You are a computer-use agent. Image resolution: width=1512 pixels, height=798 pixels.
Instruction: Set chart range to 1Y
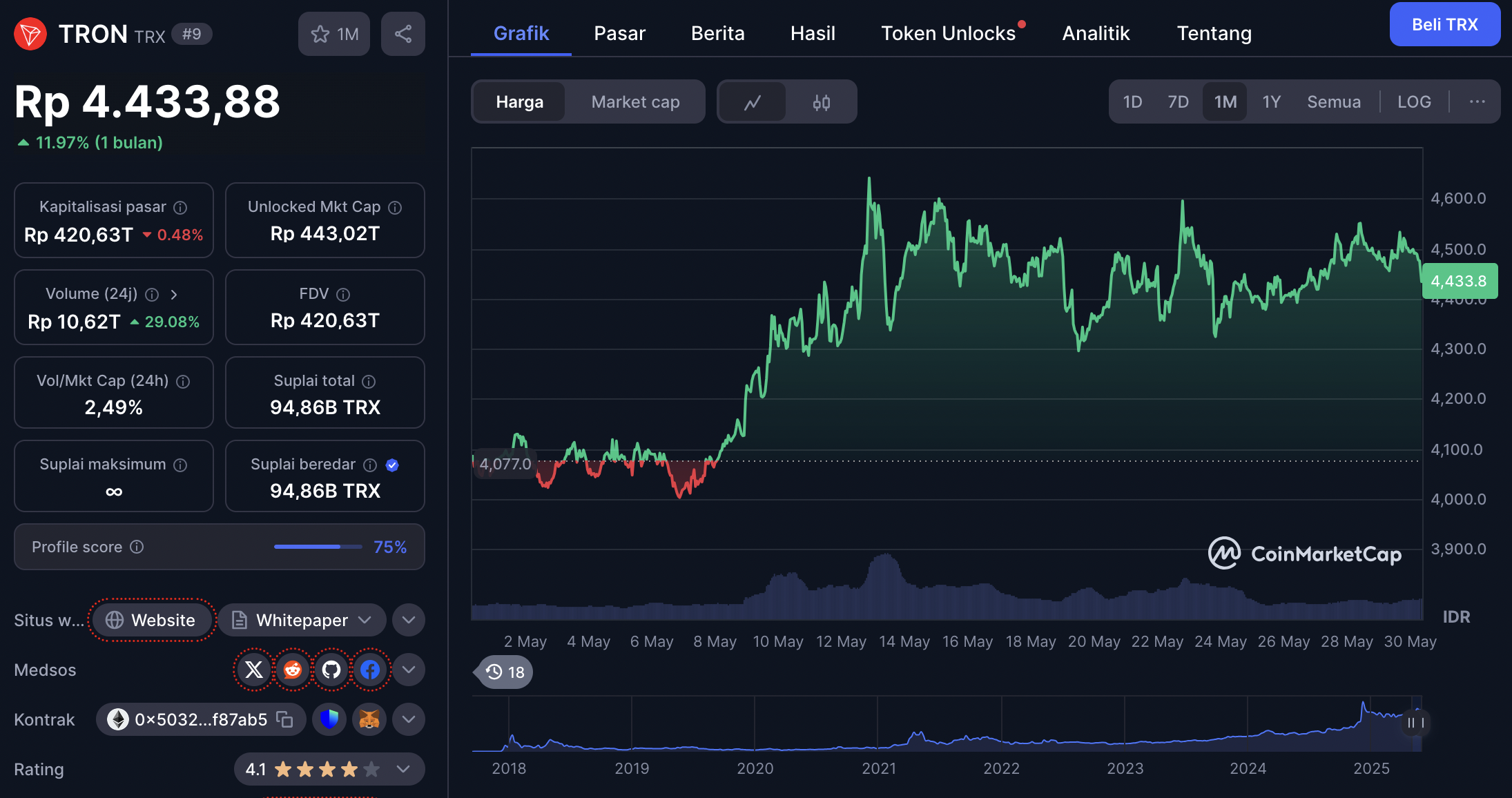(x=1272, y=102)
